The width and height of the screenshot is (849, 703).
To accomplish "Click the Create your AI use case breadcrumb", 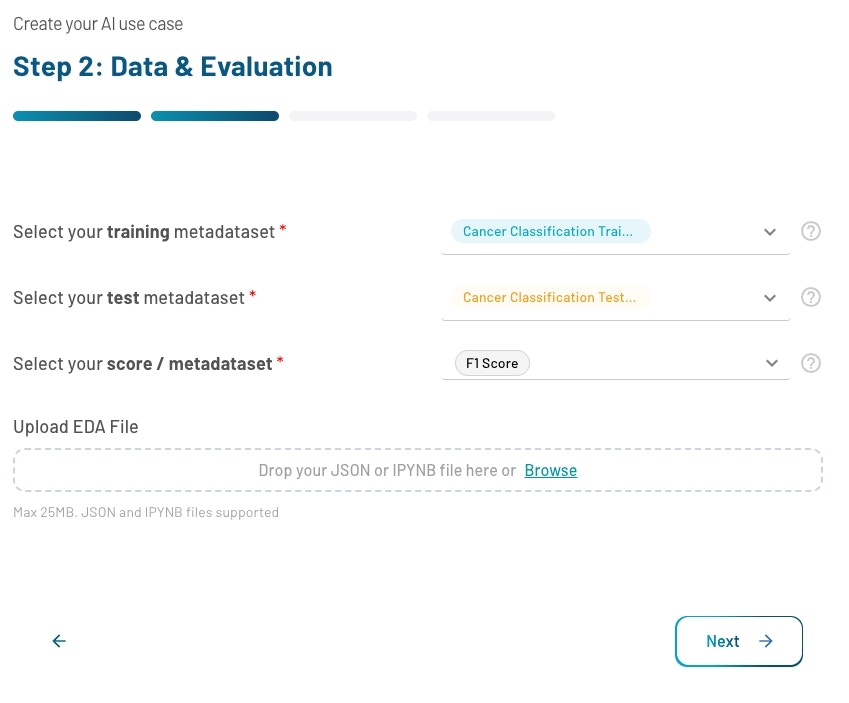I will coord(97,23).
